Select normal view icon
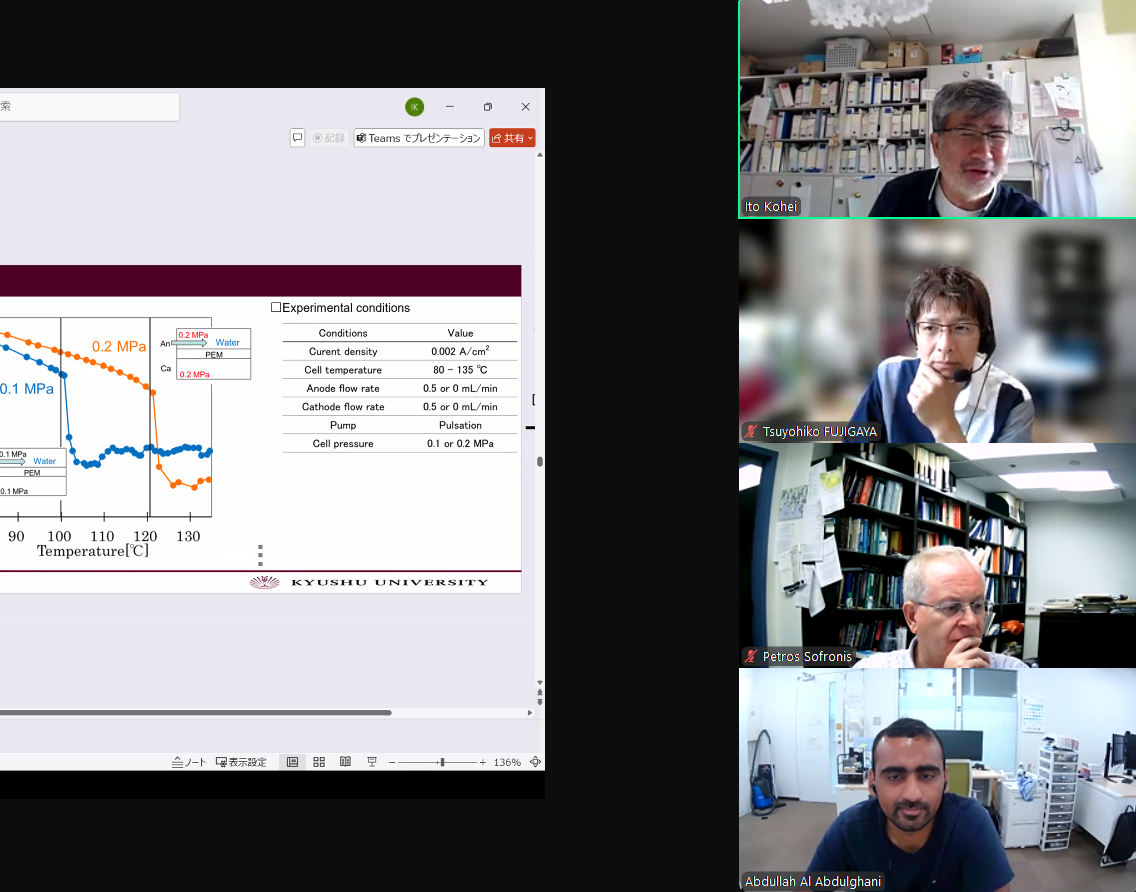Image resolution: width=1136 pixels, height=892 pixels. pos(292,762)
